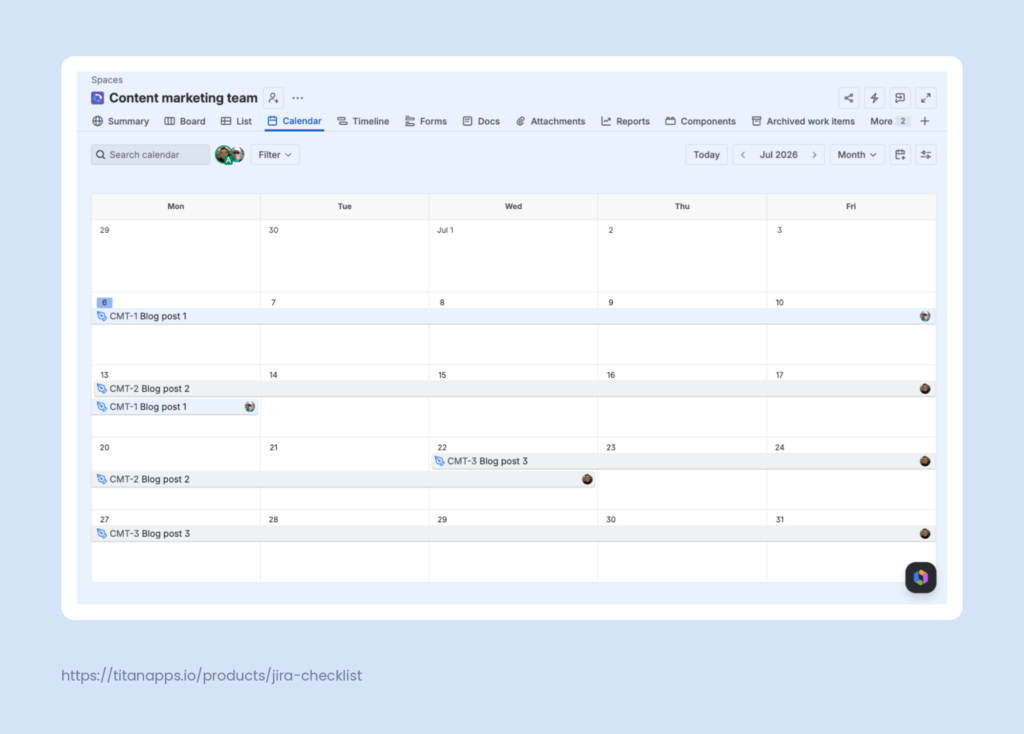Click the date 31 cell label
Screen dimensions: 1024x734
(780, 520)
